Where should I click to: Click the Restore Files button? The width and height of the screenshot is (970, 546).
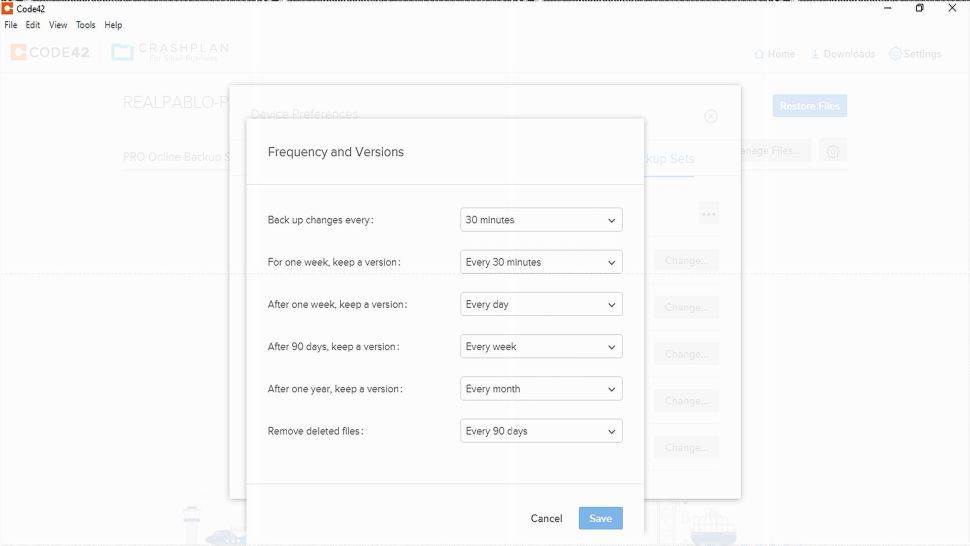coord(809,106)
